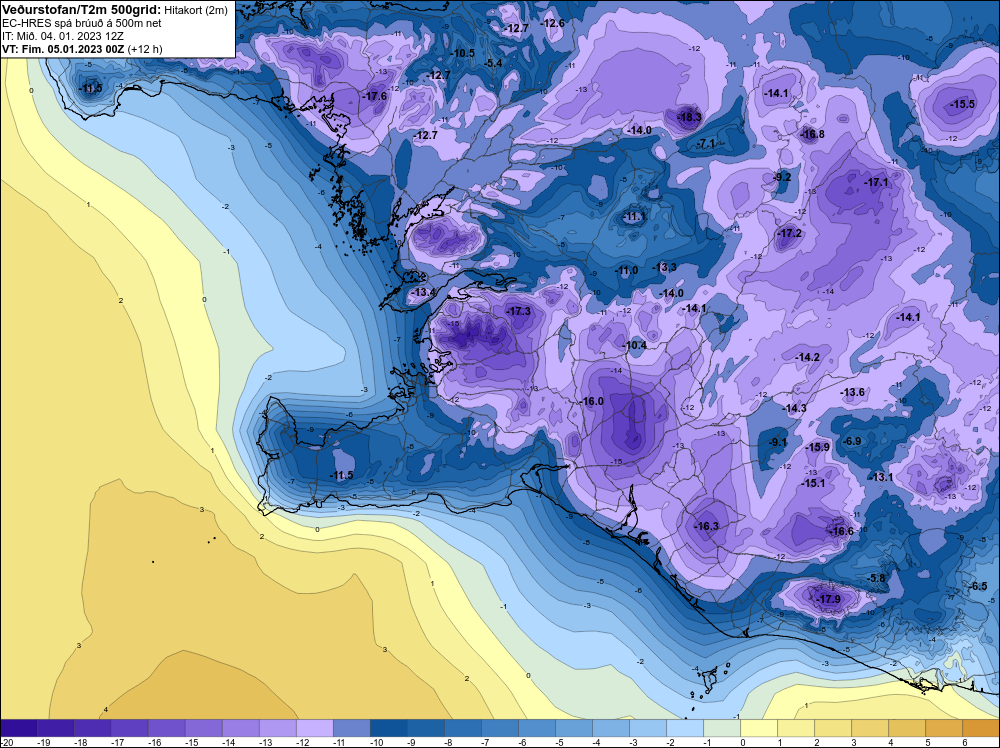1000x748 pixels.
Task: Click the -5.8 temperature reading
Action: point(878,578)
